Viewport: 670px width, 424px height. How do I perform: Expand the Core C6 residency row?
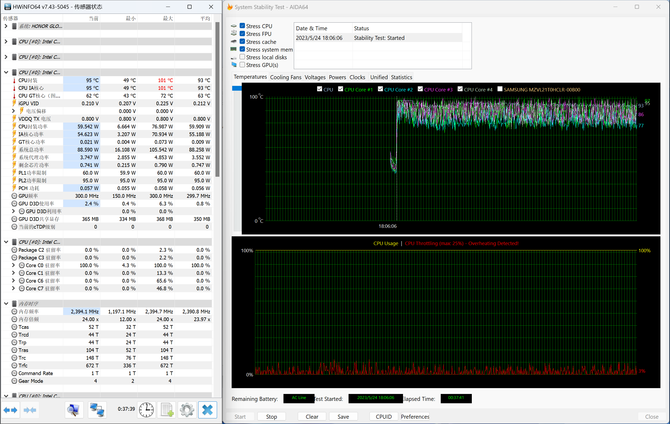click(13, 280)
